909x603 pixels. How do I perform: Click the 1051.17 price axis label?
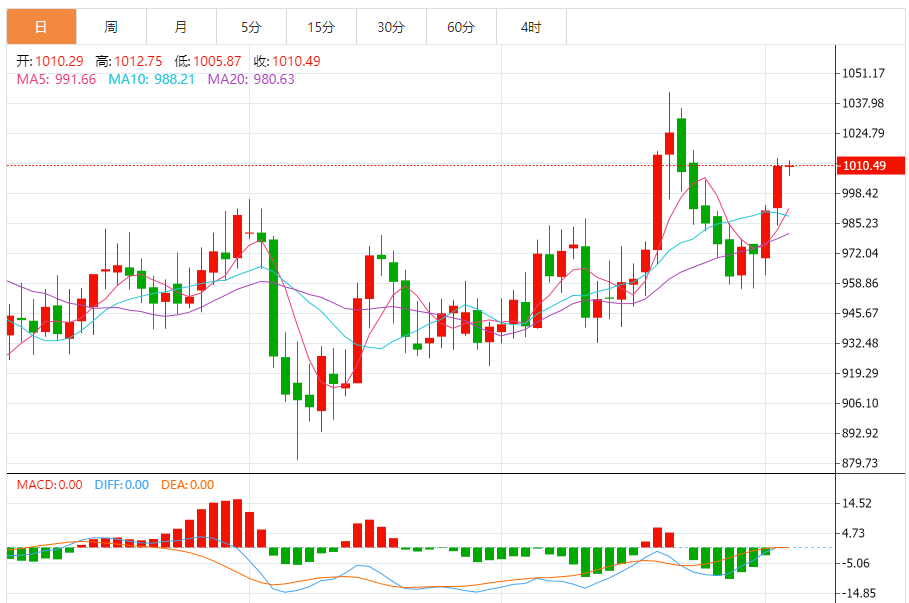(863, 73)
